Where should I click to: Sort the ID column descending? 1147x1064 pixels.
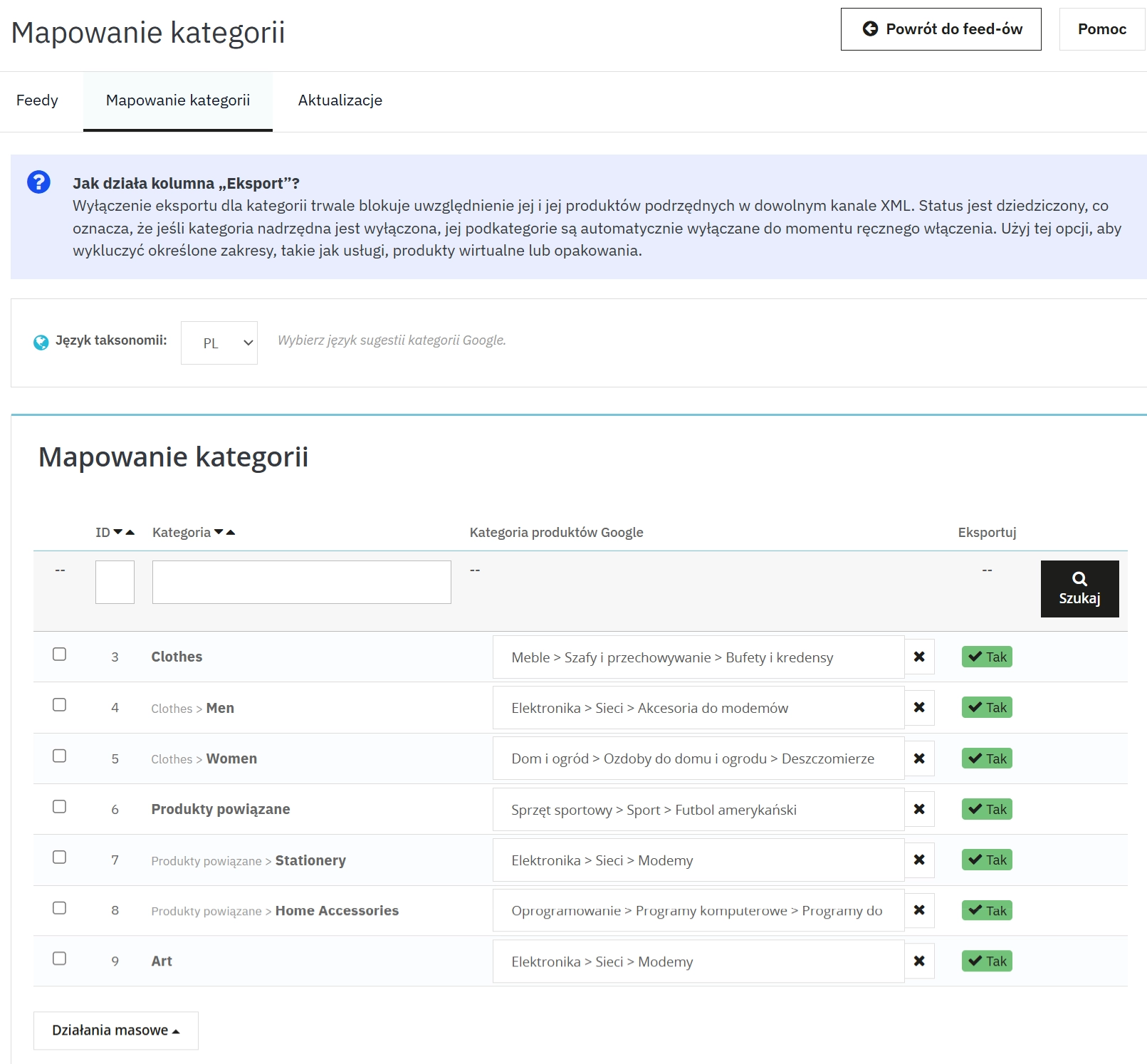click(x=118, y=531)
